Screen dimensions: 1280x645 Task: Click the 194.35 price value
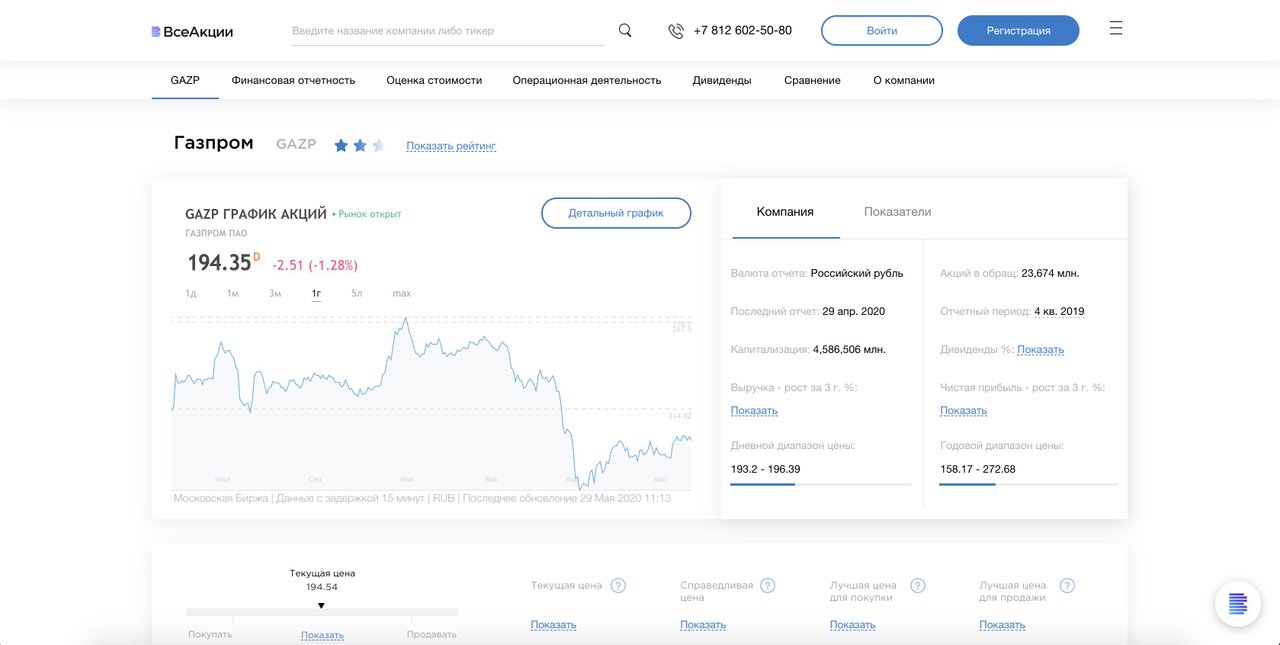click(219, 263)
